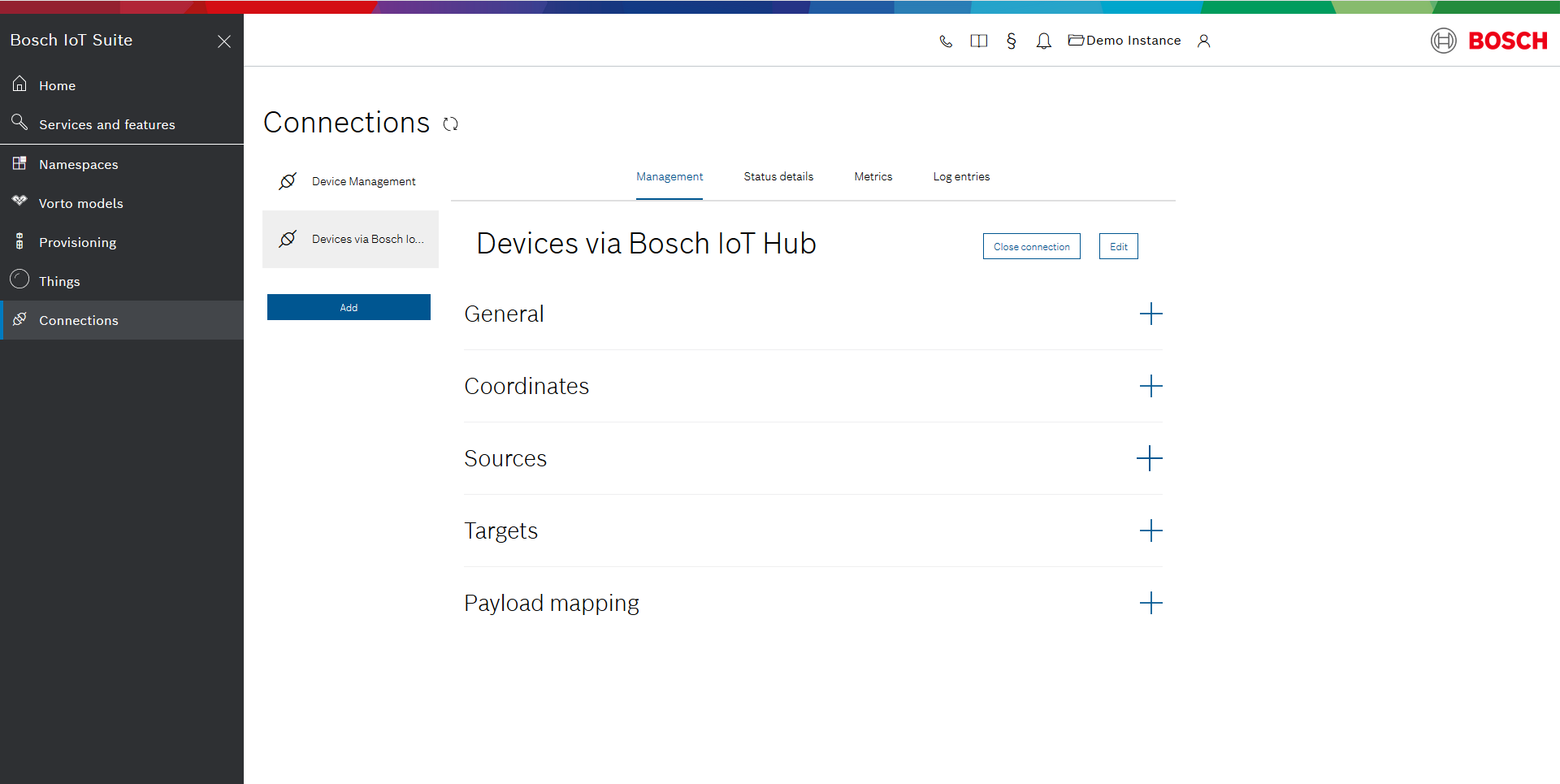Viewport: 1560px width, 784px height.
Task: Click the Add connection button
Action: [x=349, y=307]
